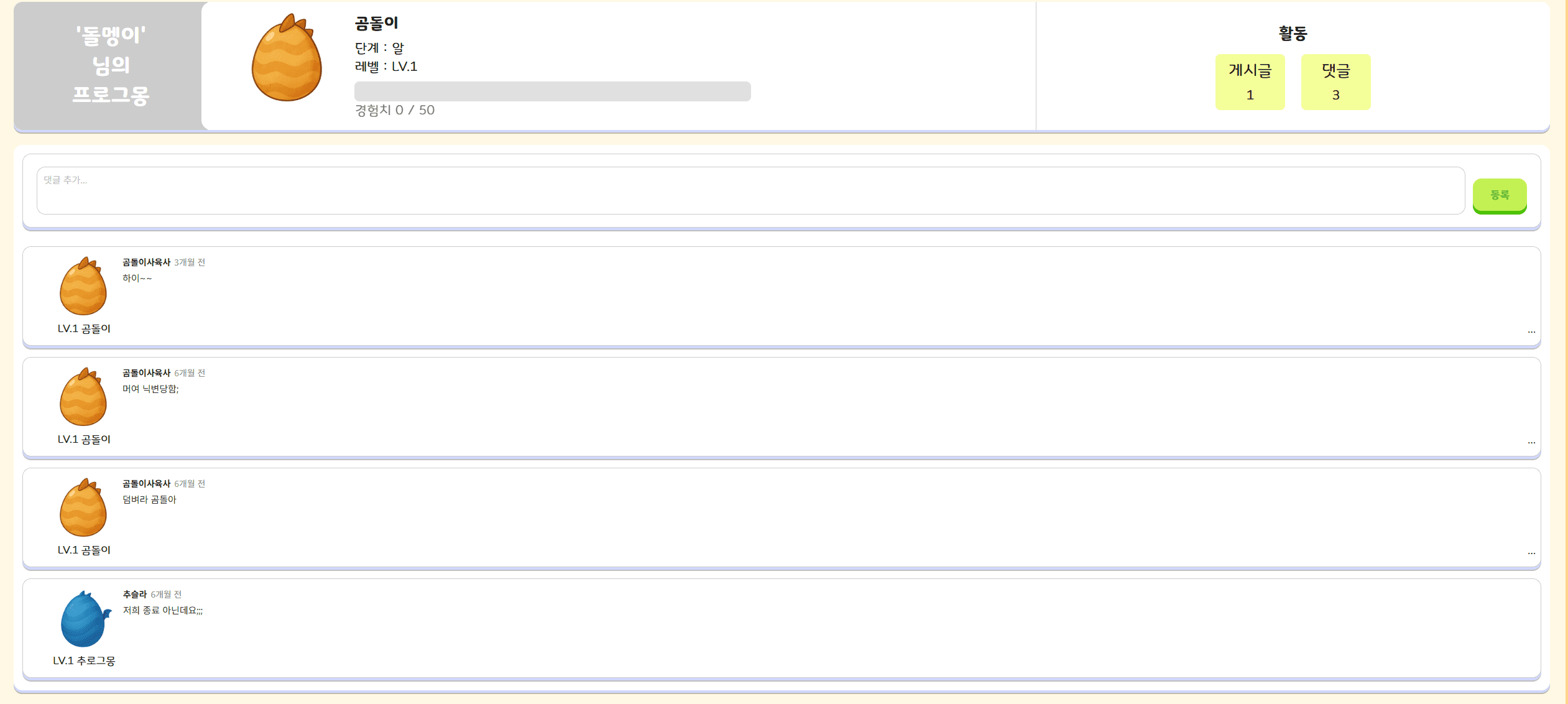
Task: Open more options on the 덤벼라 곰돌아 comment
Action: tap(1531, 553)
